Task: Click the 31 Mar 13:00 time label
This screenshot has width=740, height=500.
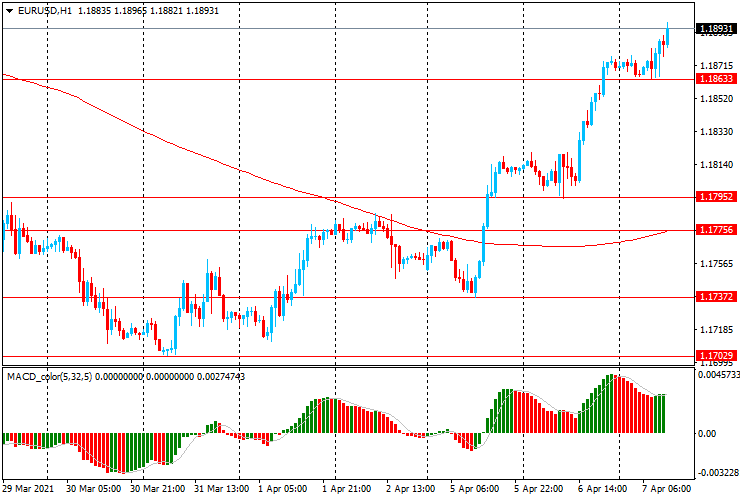Action: click(x=222, y=489)
